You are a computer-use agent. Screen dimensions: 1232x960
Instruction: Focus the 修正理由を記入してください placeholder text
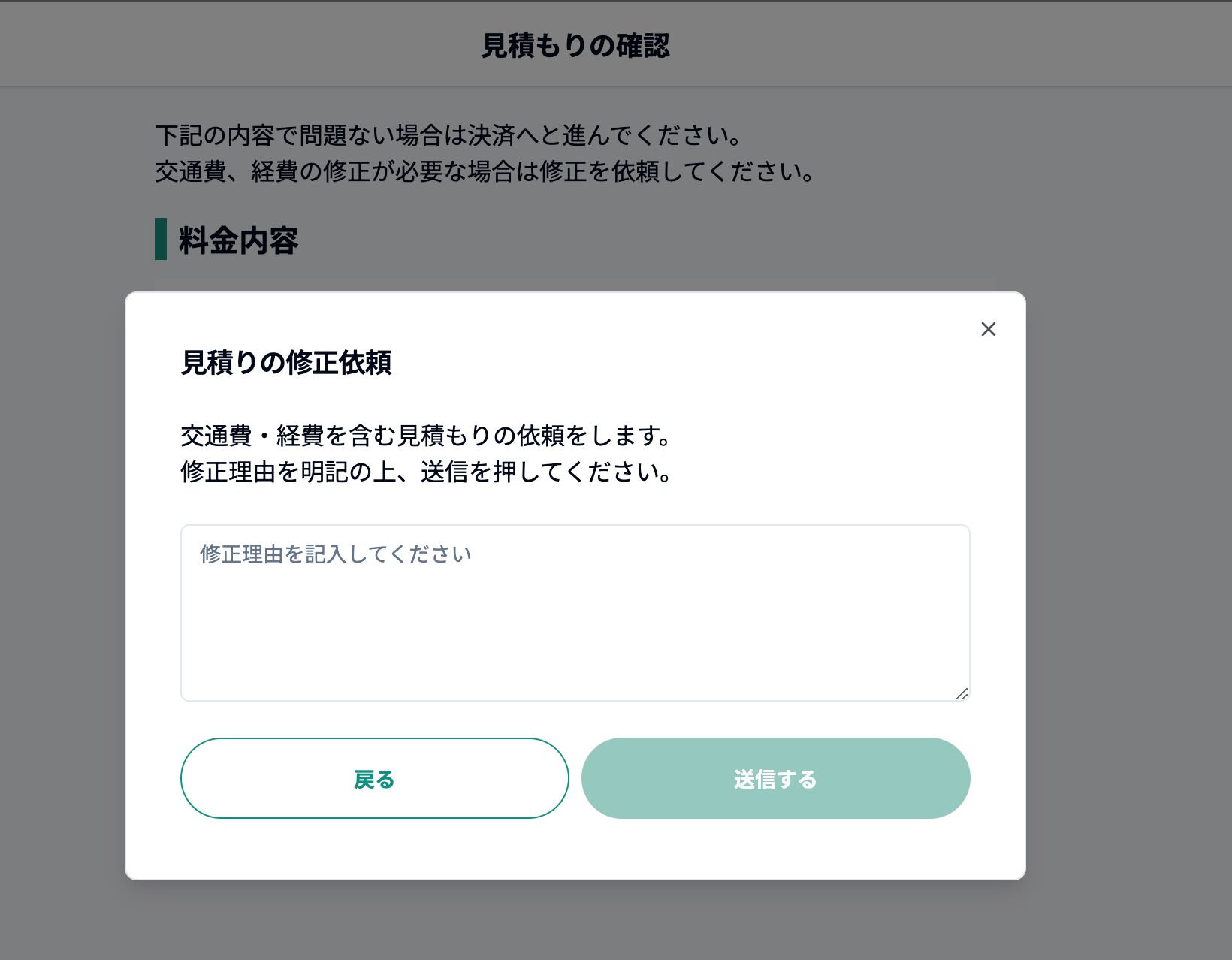335,554
